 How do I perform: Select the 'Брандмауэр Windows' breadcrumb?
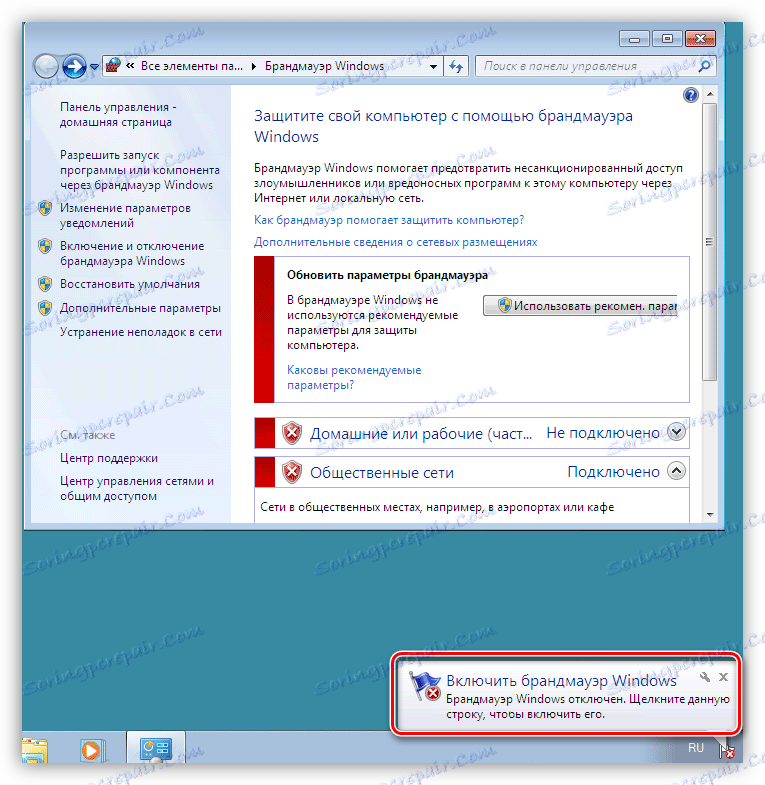point(324,66)
